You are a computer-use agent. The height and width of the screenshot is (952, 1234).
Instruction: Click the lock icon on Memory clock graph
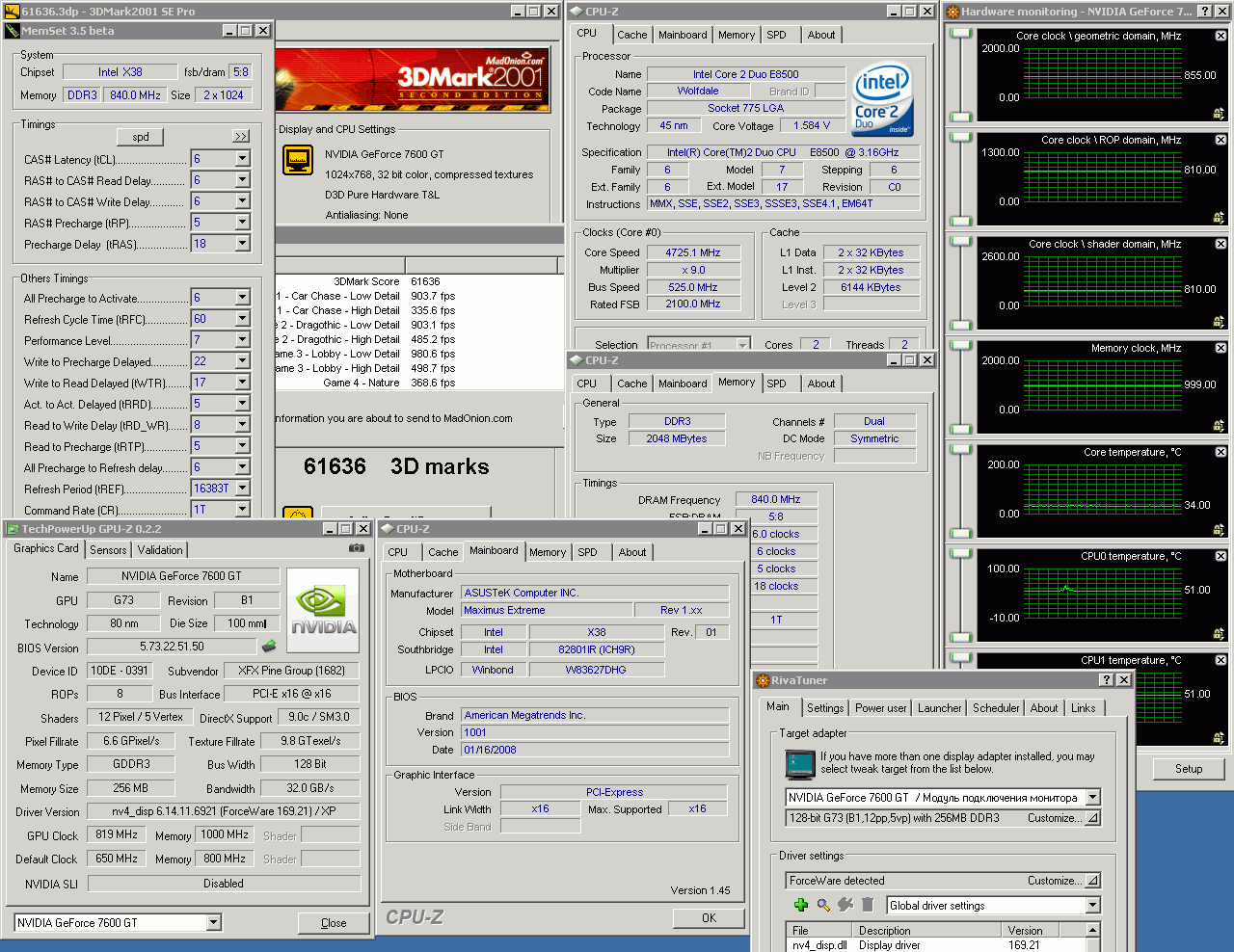1219,426
